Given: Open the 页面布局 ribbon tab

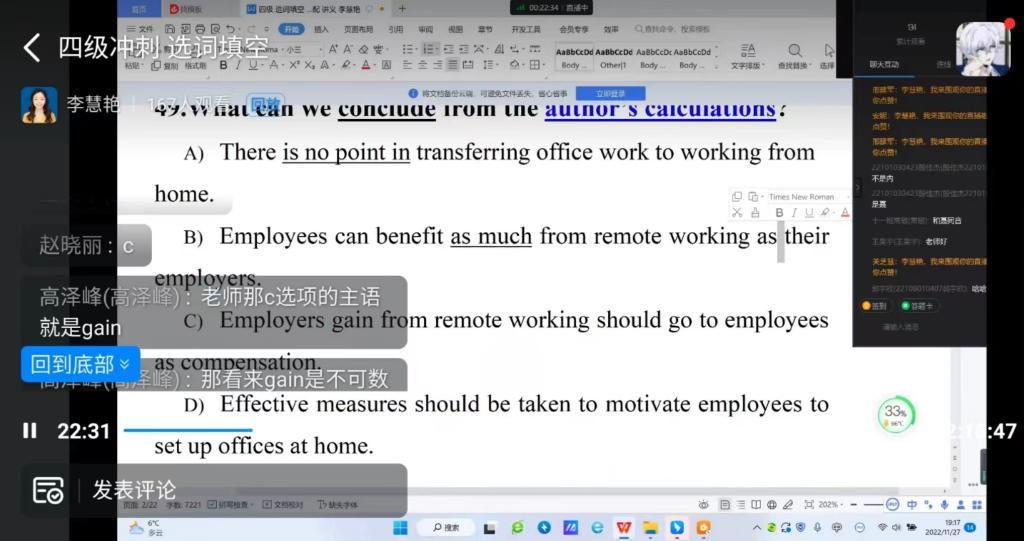Looking at the screenshot, I should (x=357, y=29).
